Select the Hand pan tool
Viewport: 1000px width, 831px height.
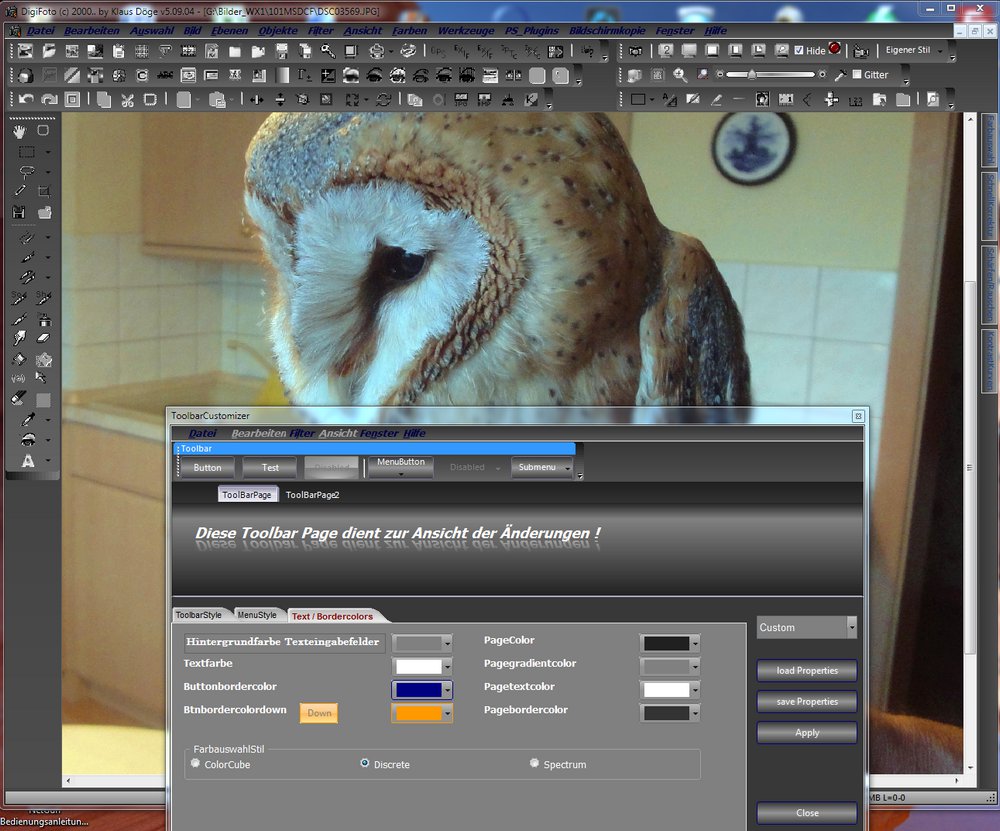tap(19, 131)
